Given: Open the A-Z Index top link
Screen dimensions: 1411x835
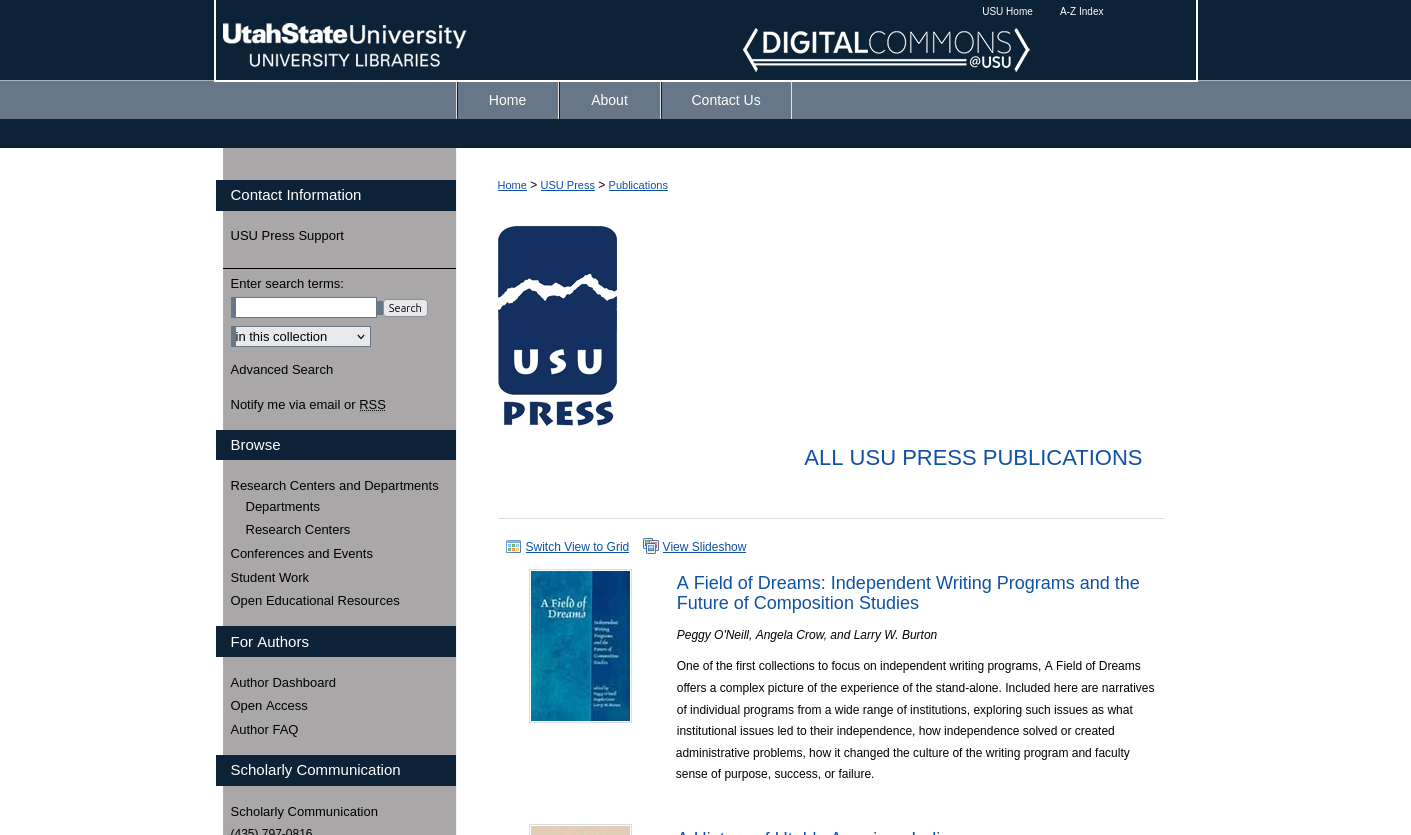Looking at the screenshot, I should [1081, 12].
